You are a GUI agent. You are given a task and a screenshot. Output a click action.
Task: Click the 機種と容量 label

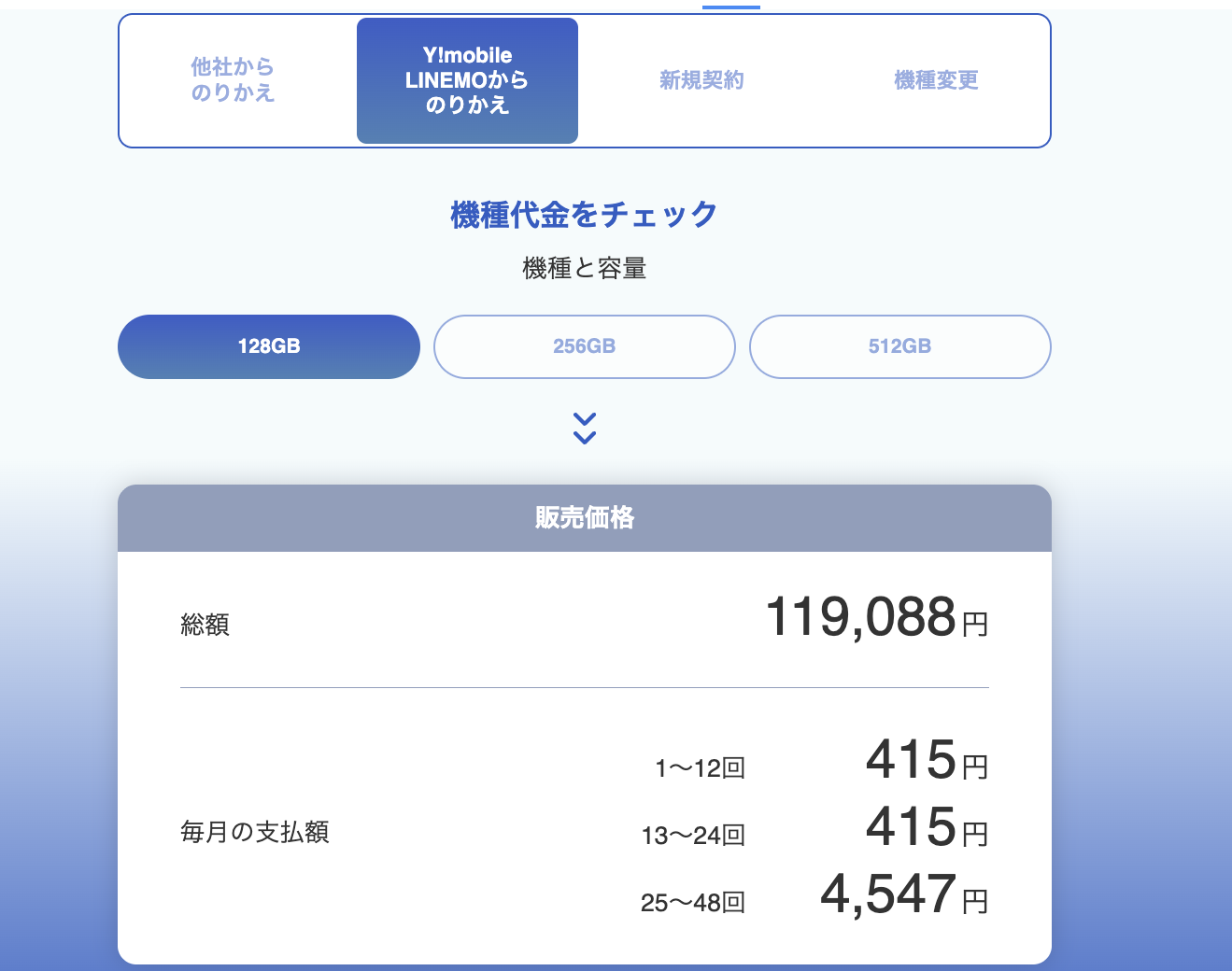coord(585,269)
